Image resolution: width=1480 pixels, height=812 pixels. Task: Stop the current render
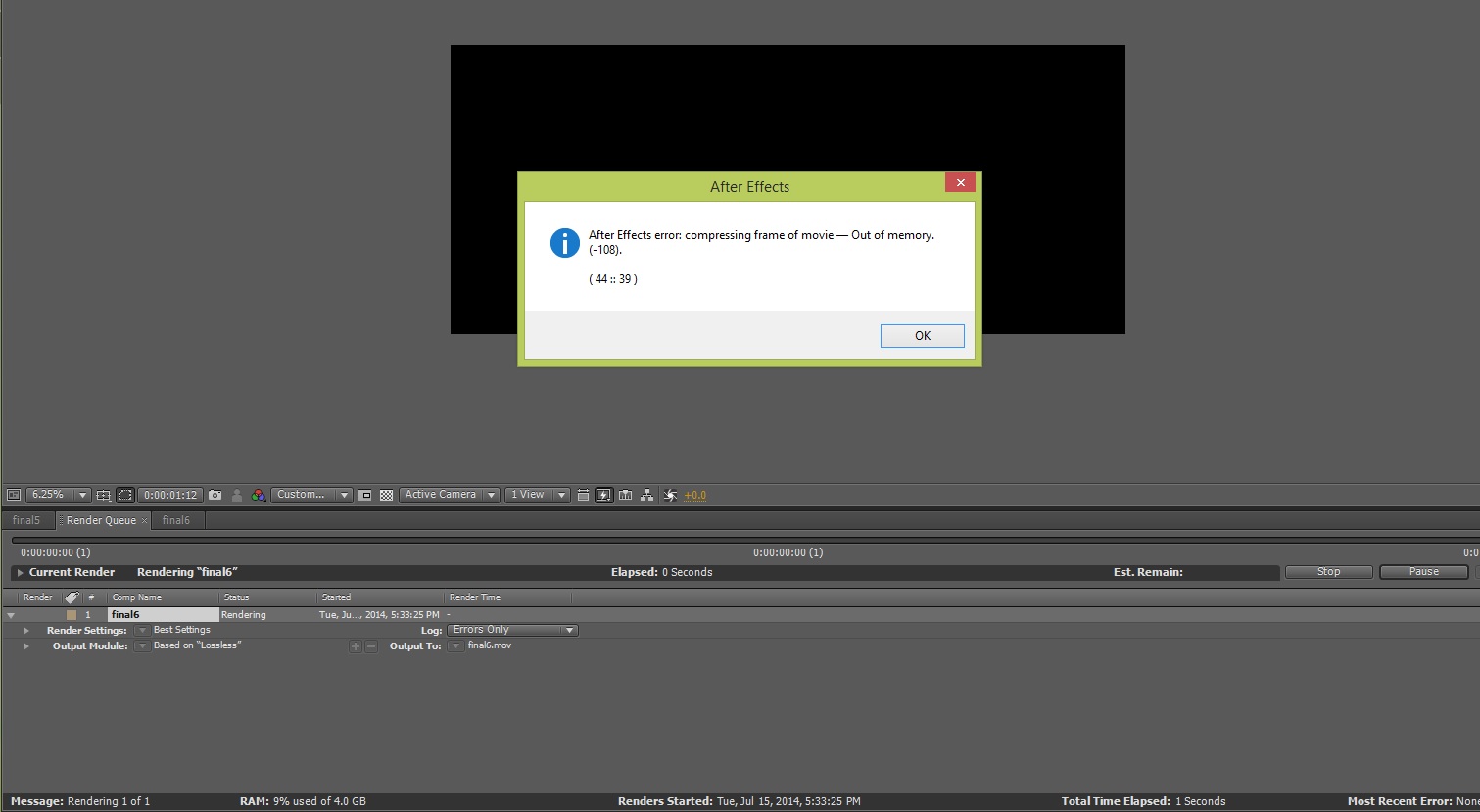coord(1328,572)
